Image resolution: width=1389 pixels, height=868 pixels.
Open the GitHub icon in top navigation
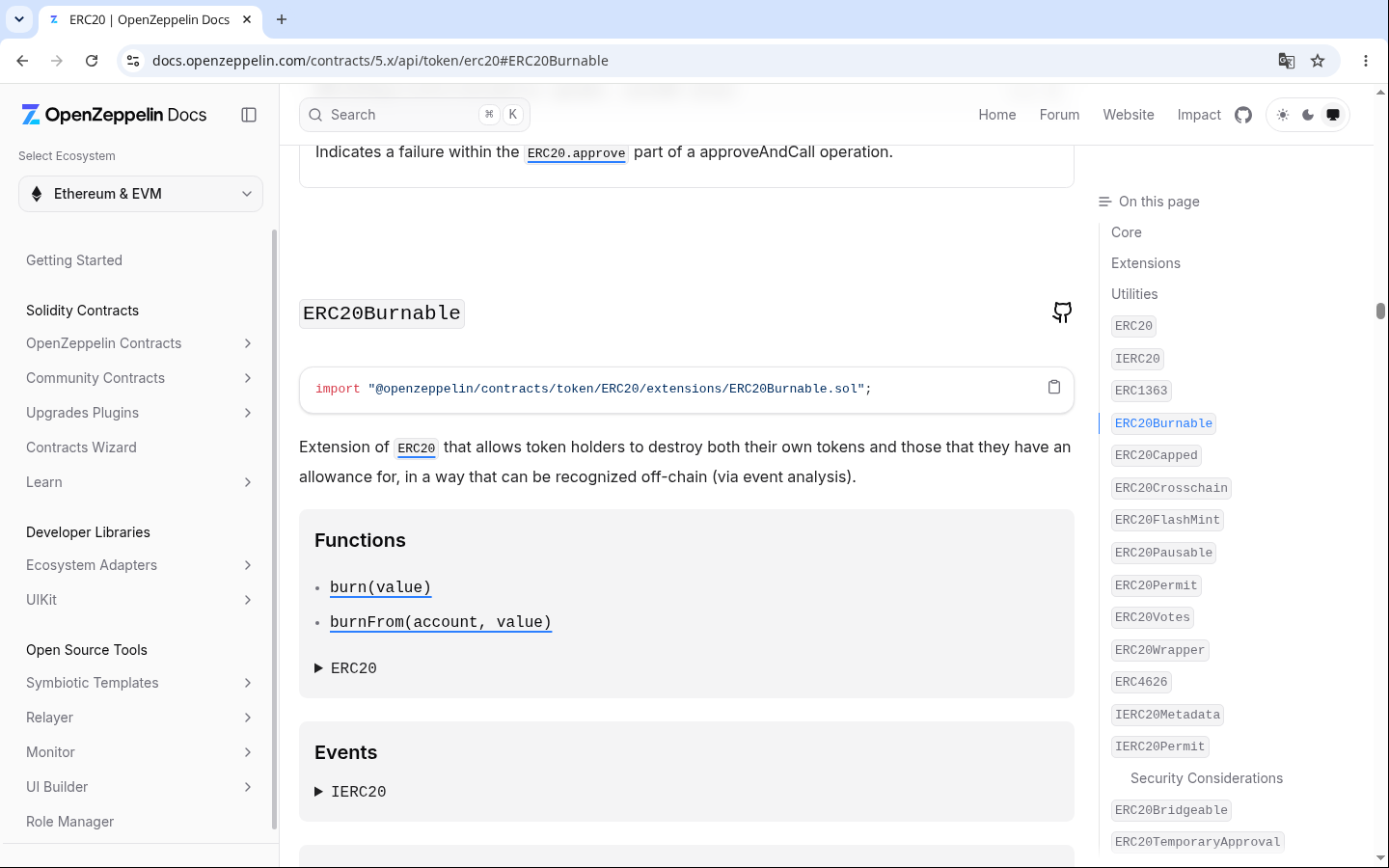click(x=1243, y=115)
